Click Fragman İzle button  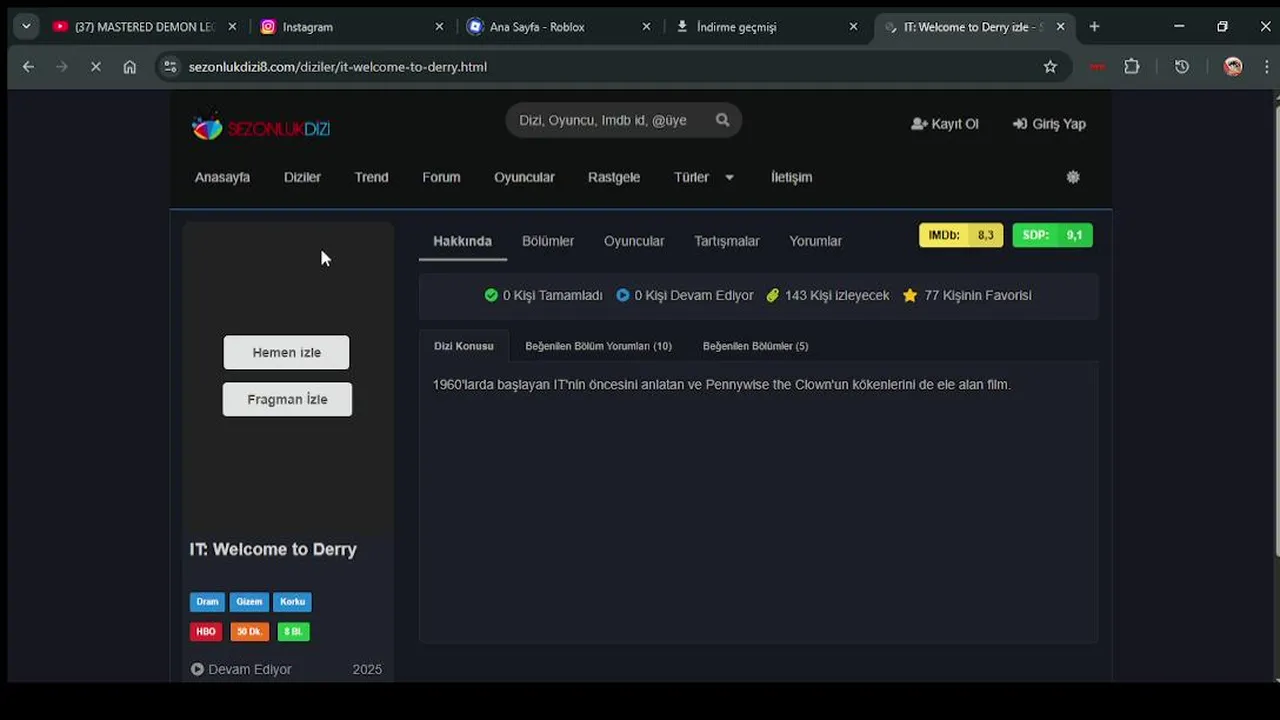287,399
